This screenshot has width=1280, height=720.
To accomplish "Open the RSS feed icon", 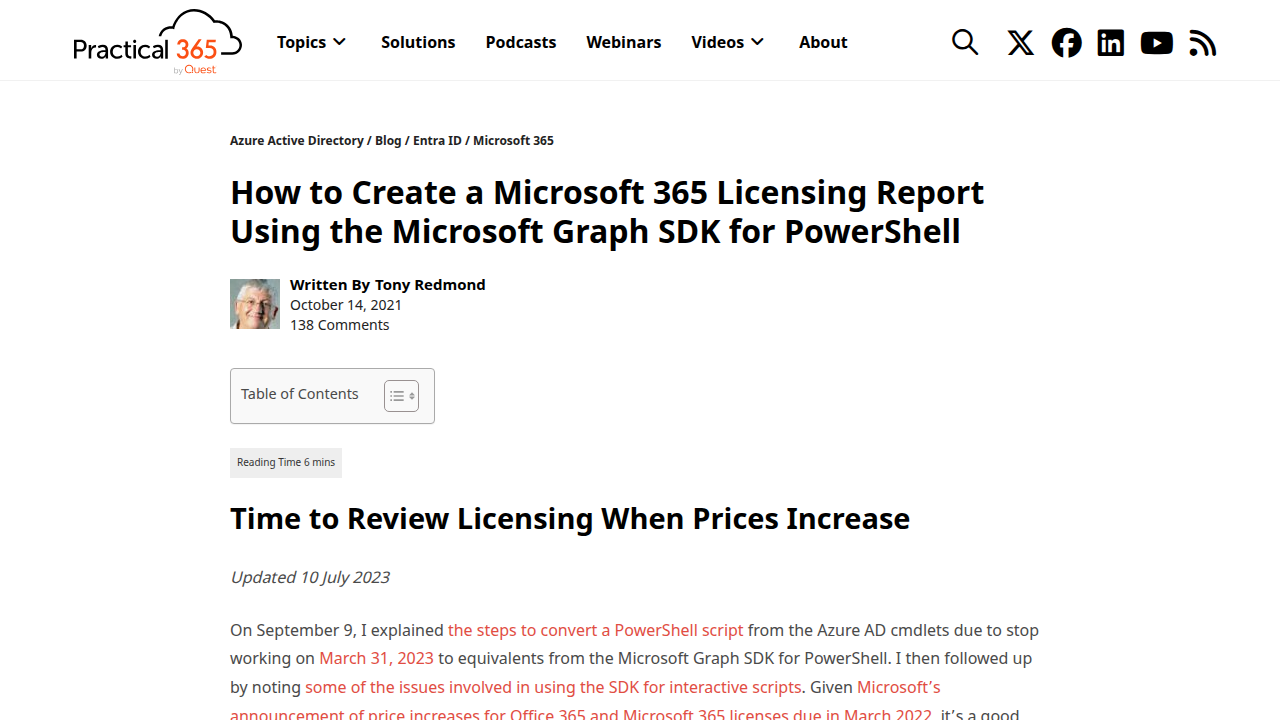I will tap(1203, 43).
